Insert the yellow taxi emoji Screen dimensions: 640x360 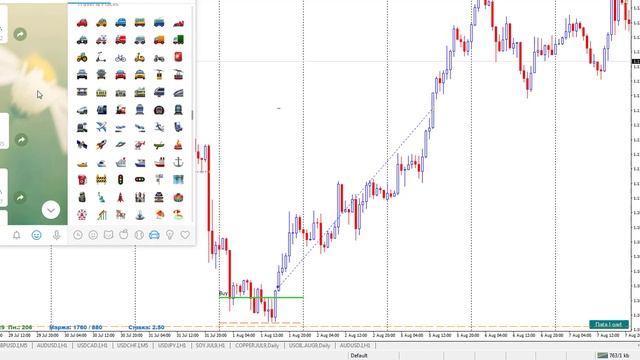click(x=101, y=22)
